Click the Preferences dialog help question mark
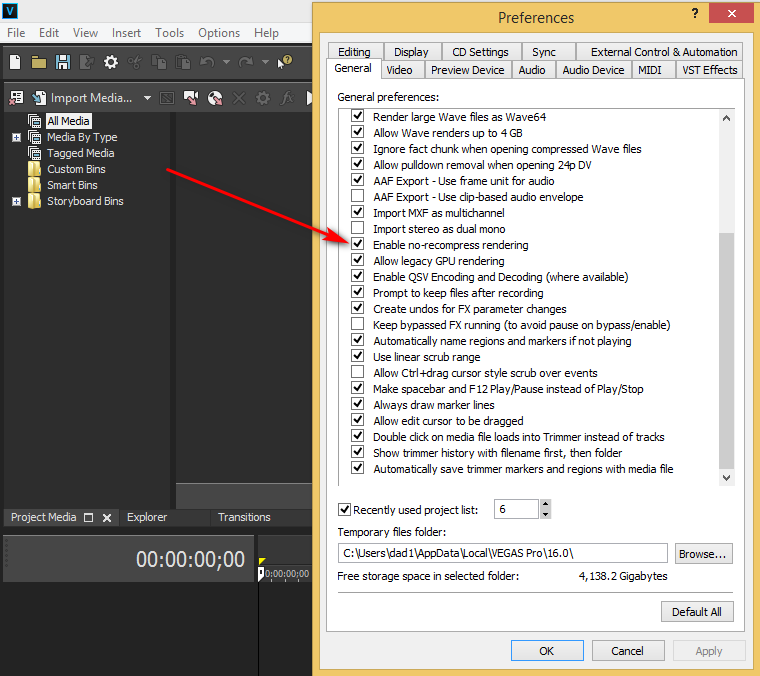The width and height of the screenshot is (760, 676). pos(695,14)
